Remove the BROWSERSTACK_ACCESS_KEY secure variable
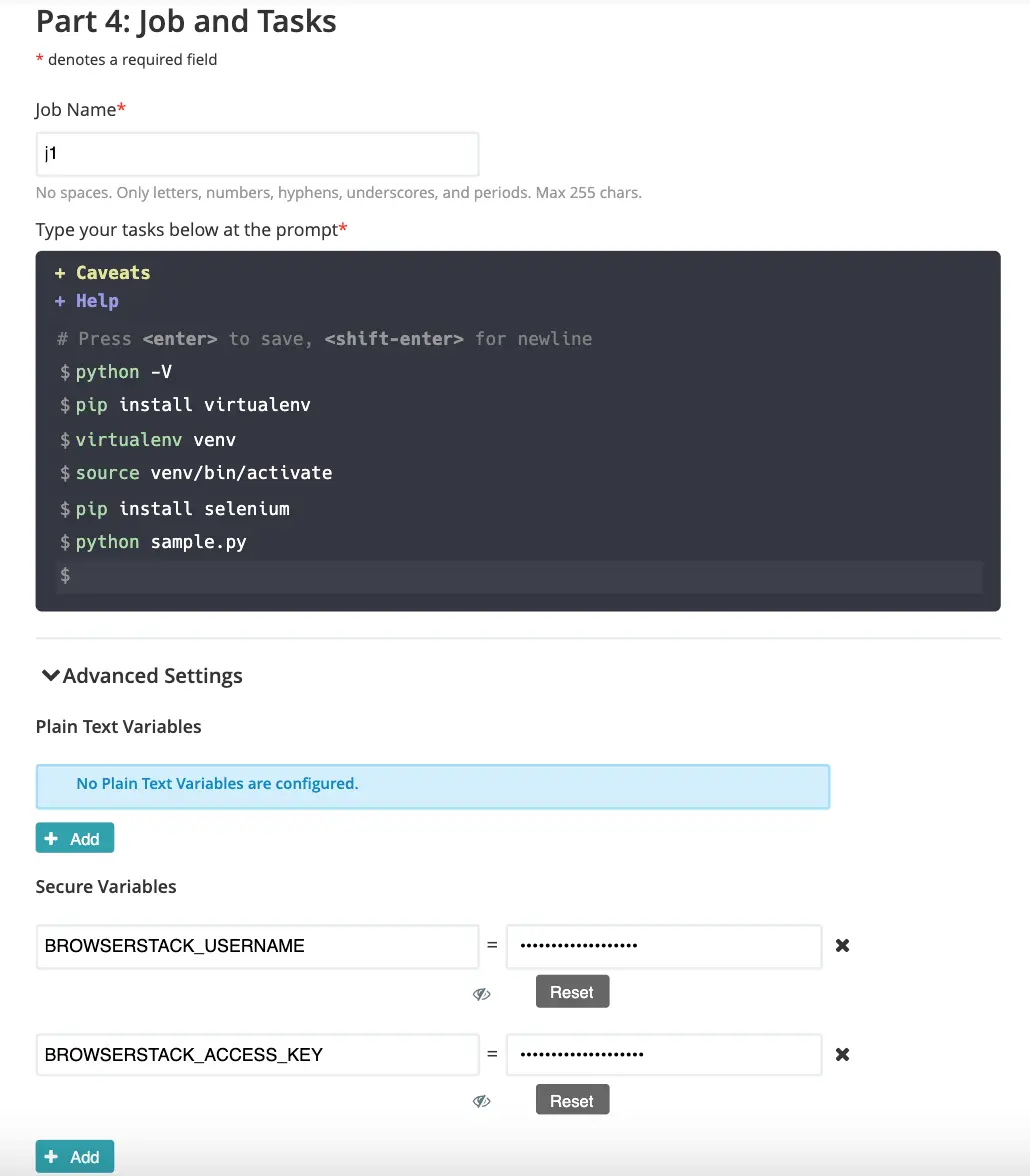Viewport: 1030px width, 1176px height. click(842, 1054)
